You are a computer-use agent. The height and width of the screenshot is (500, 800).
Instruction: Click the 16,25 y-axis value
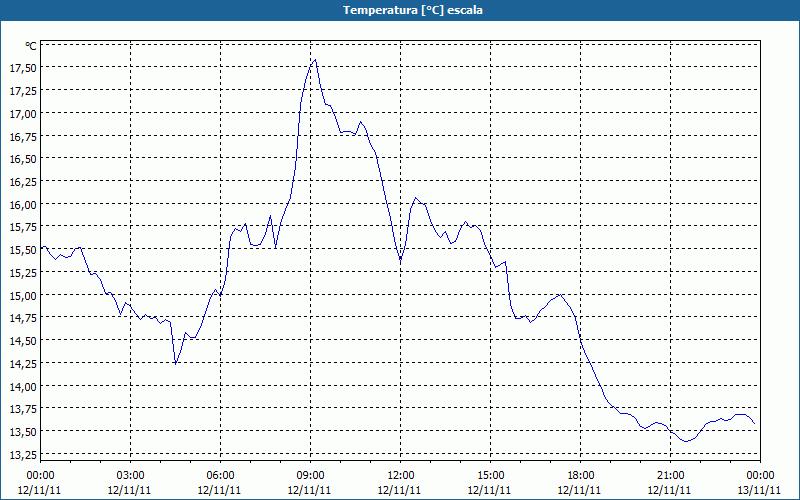[23, 182]
